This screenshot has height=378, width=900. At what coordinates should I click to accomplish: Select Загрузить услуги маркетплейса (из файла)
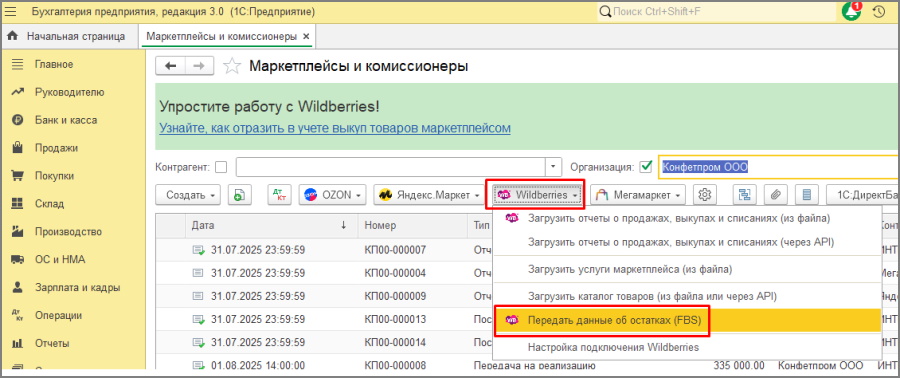686,269
